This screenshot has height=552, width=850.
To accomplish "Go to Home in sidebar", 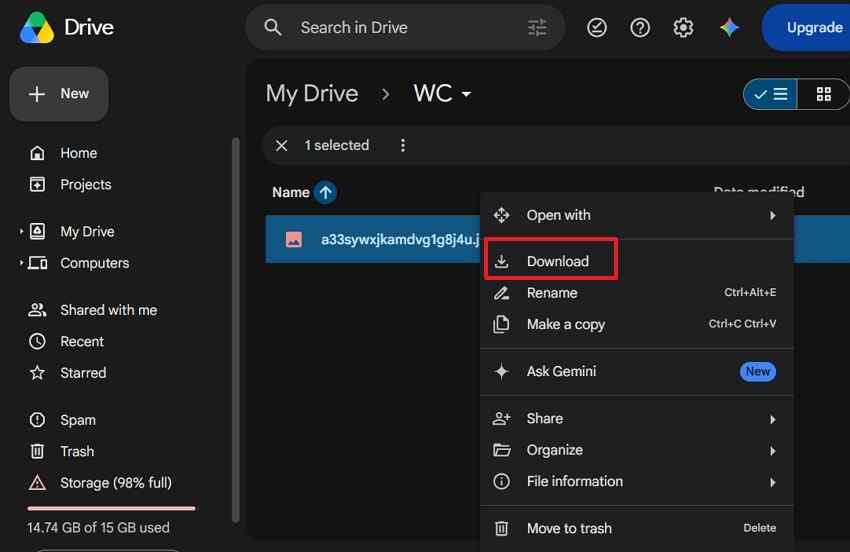I will [x=78, y=153].
